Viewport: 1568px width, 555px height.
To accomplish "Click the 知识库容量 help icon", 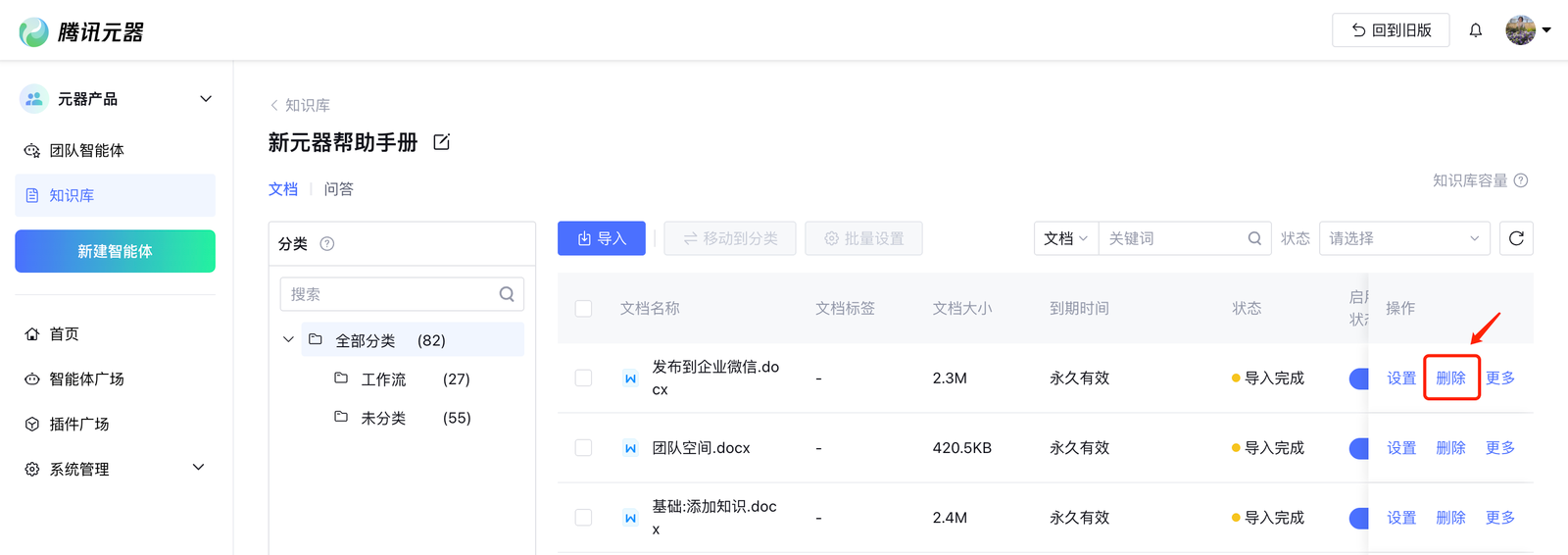I will pyautogui.click(x=1521, y=180).
